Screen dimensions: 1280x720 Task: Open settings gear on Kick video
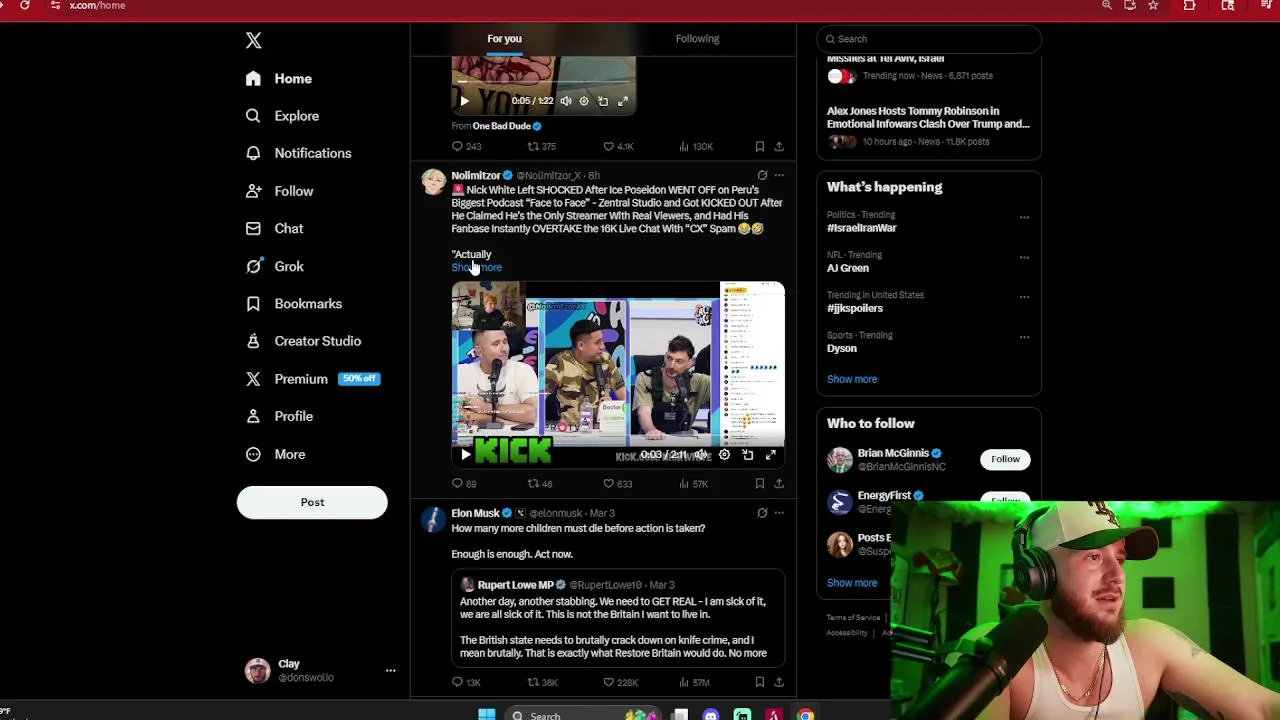725,455
